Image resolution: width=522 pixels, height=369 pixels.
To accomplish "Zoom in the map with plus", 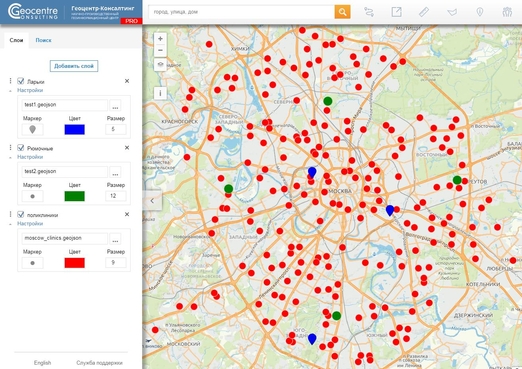I will click(x=160, y=39).
